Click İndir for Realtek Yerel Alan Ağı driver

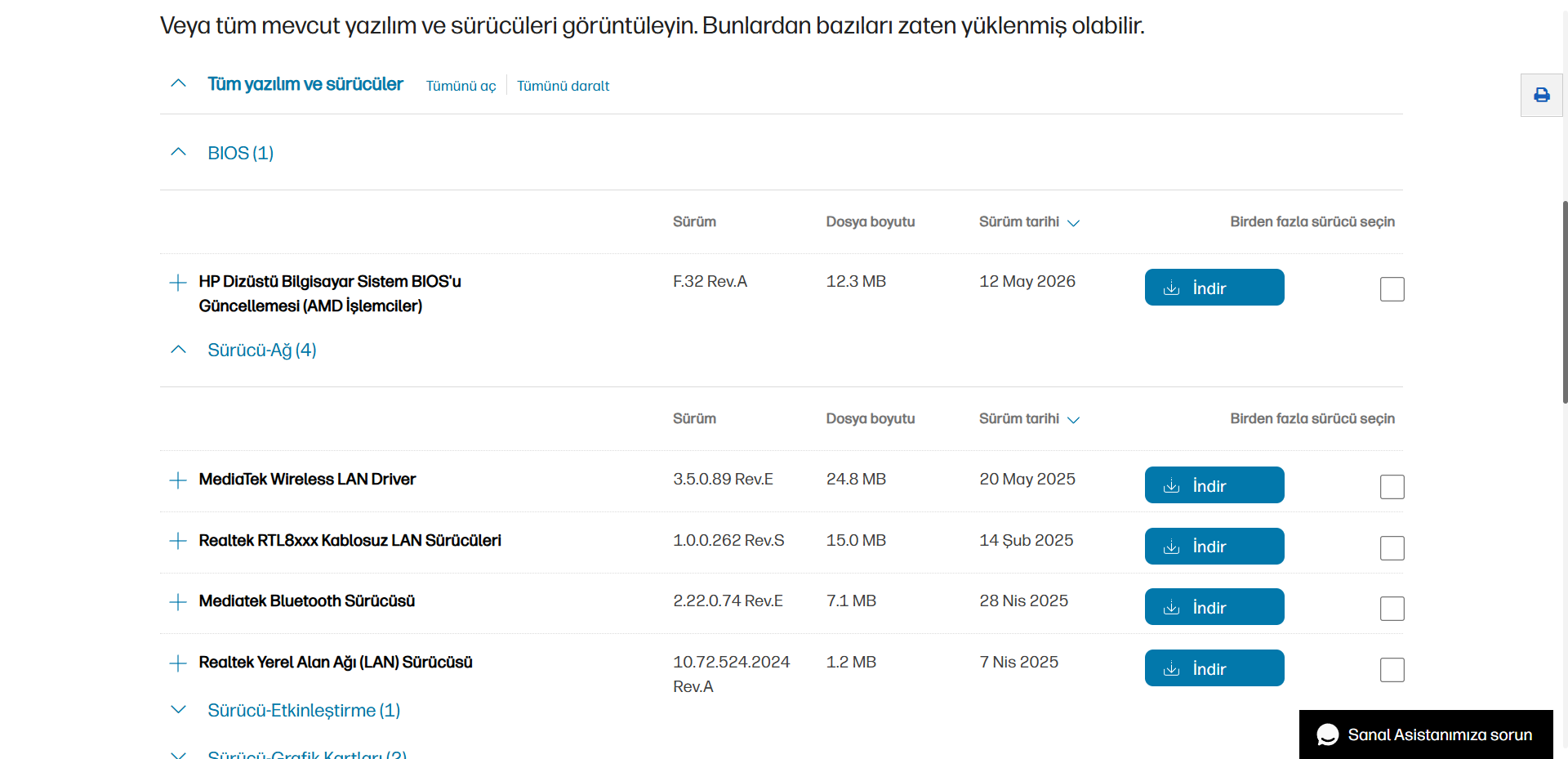click(1214, 668)
